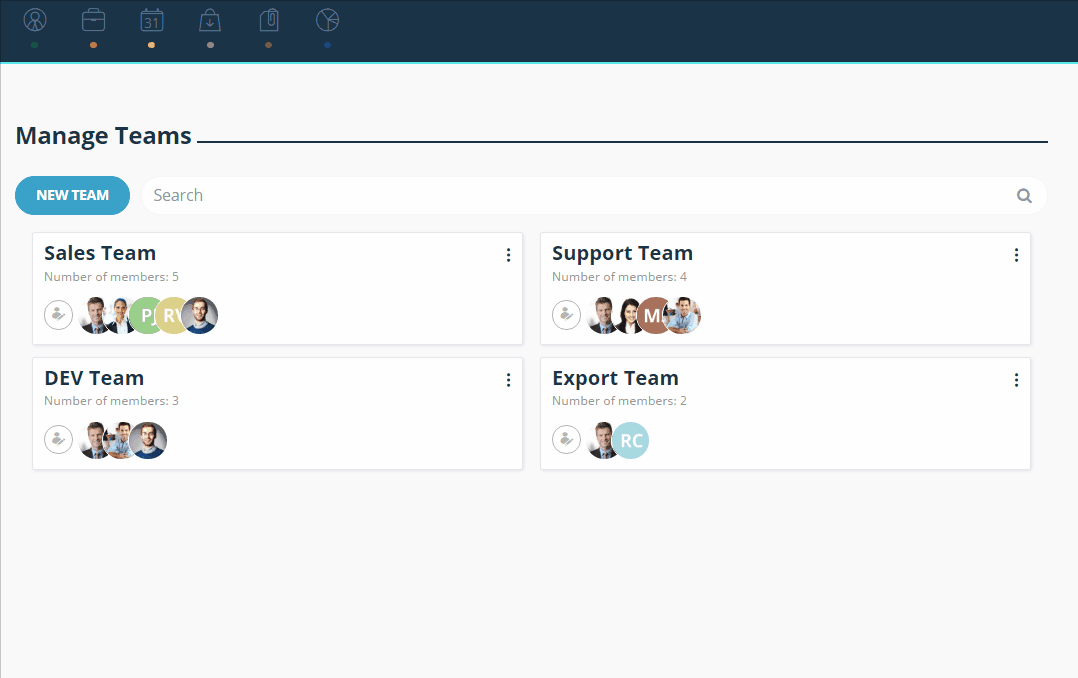Open Sales Team three-dot options menu
The height and width of the screenshot is (678, 1078).
(508, 255)
